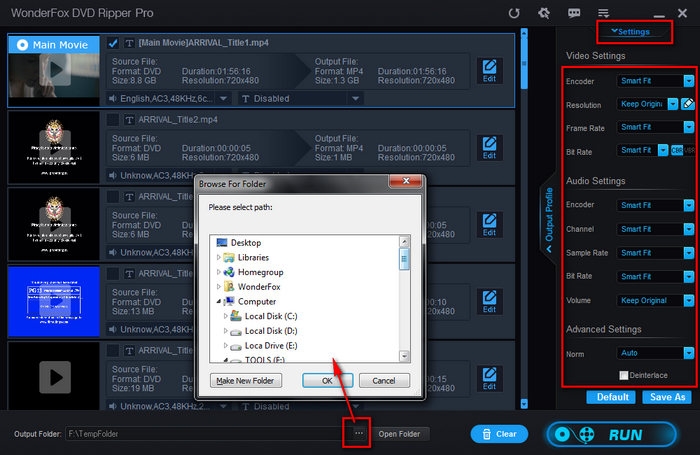Image resolution: width=700 pixels, height=455 pixels.
Task: Open the gear settings icon in title bar
Action: [544, 13]
